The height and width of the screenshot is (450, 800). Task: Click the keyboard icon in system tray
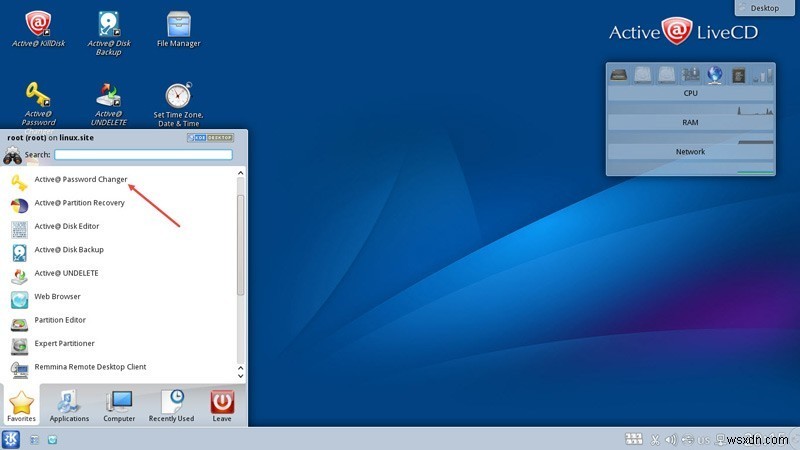[x=634, y=439]
